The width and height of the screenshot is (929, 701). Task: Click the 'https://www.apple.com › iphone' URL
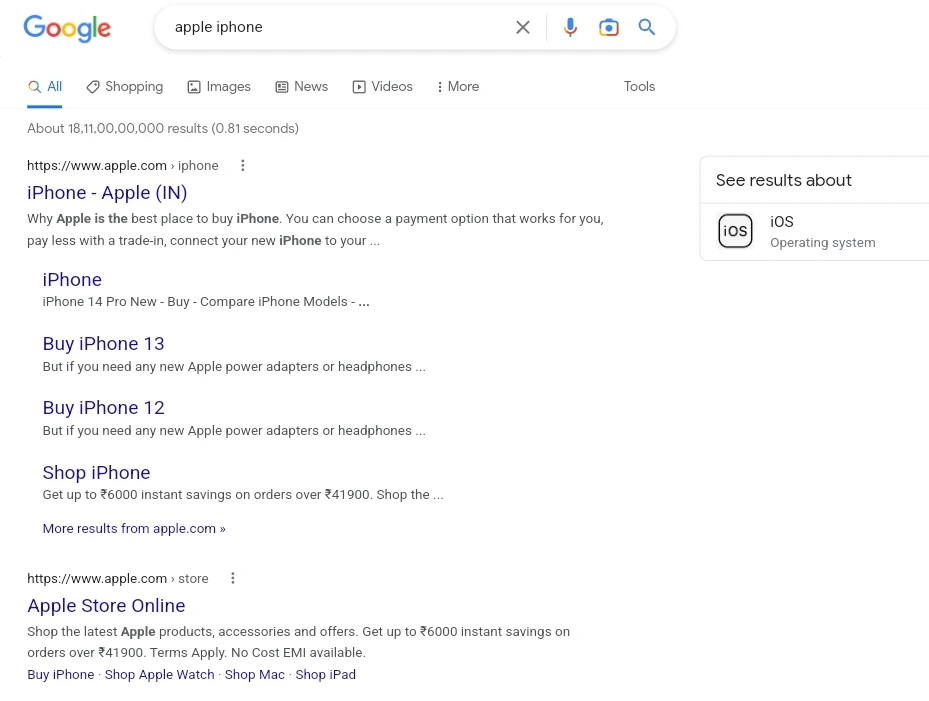pos(123,165)
